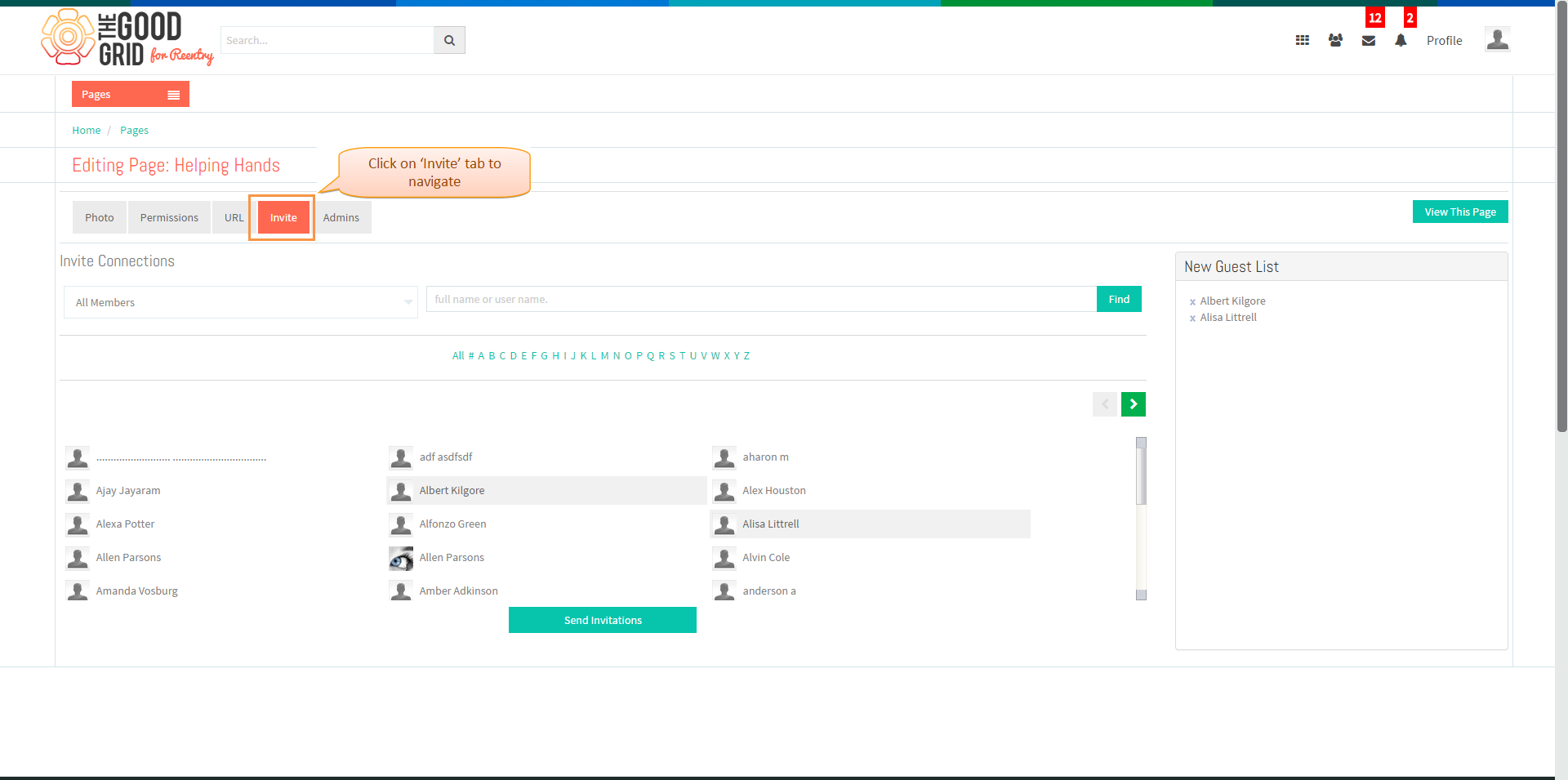Switch to the Permissions tab
Viewport: 1568px width, 780px height.
point(169,217)
